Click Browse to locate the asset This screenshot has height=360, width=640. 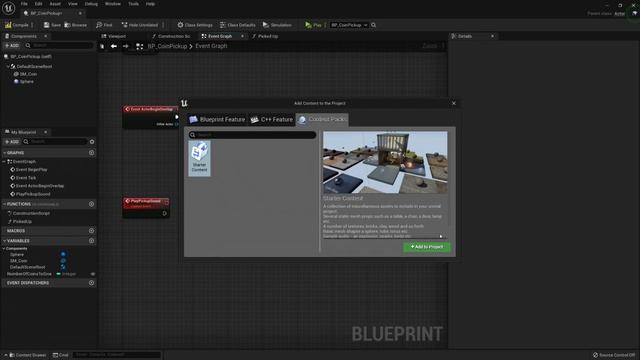point(76,25)
